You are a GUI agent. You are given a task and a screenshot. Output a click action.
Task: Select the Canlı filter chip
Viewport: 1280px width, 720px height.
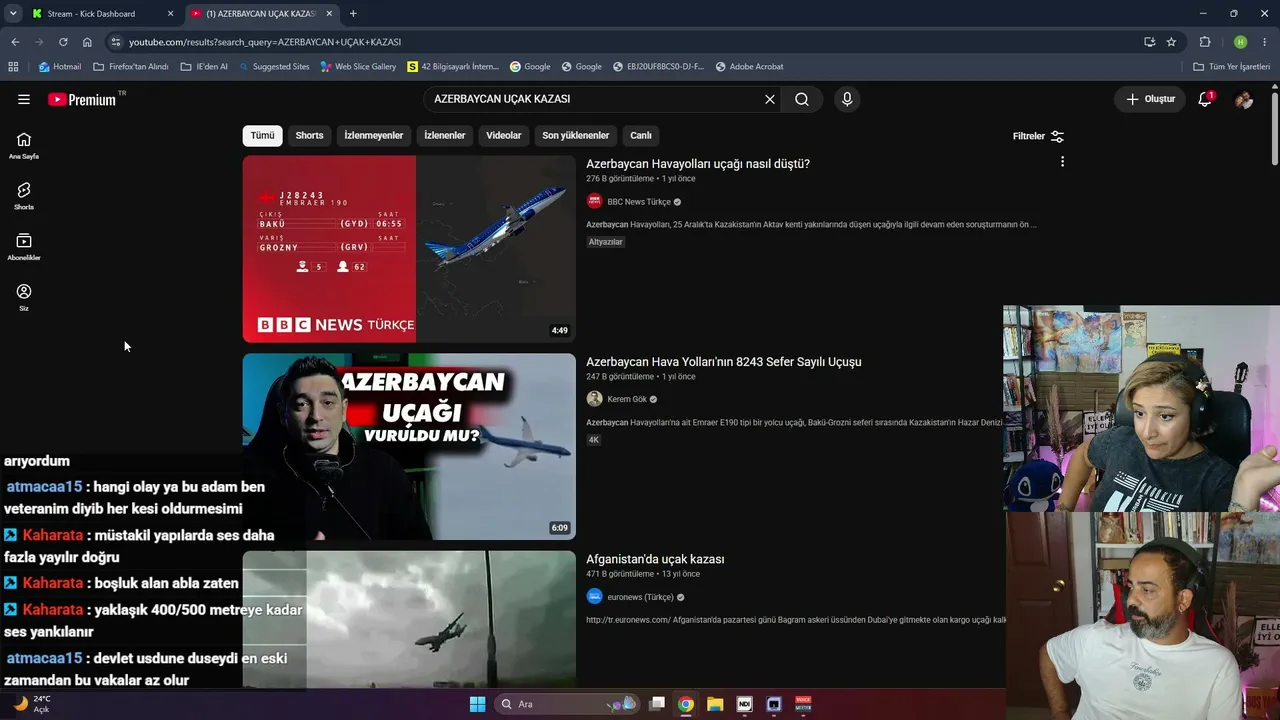pyautogui.click(x=641, y=136)
